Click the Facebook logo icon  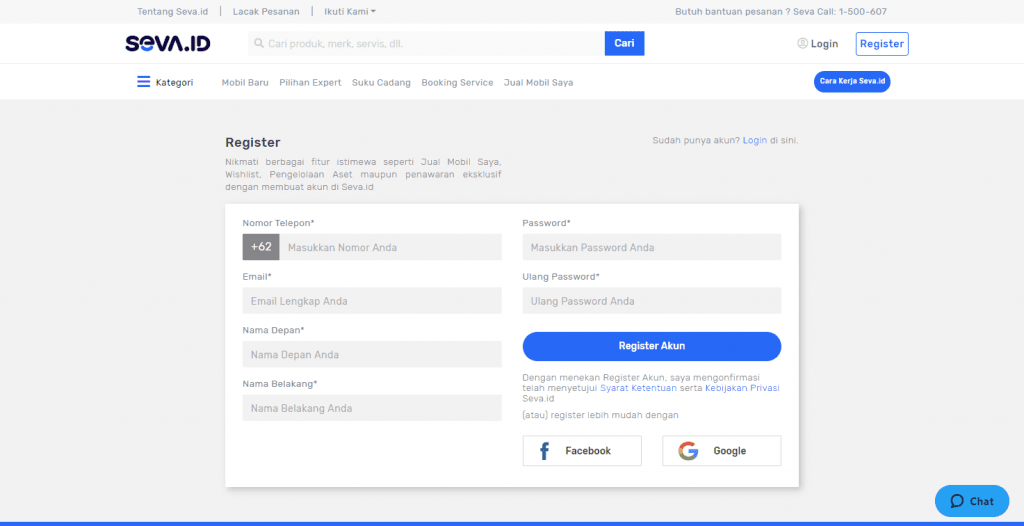[544, 451]
